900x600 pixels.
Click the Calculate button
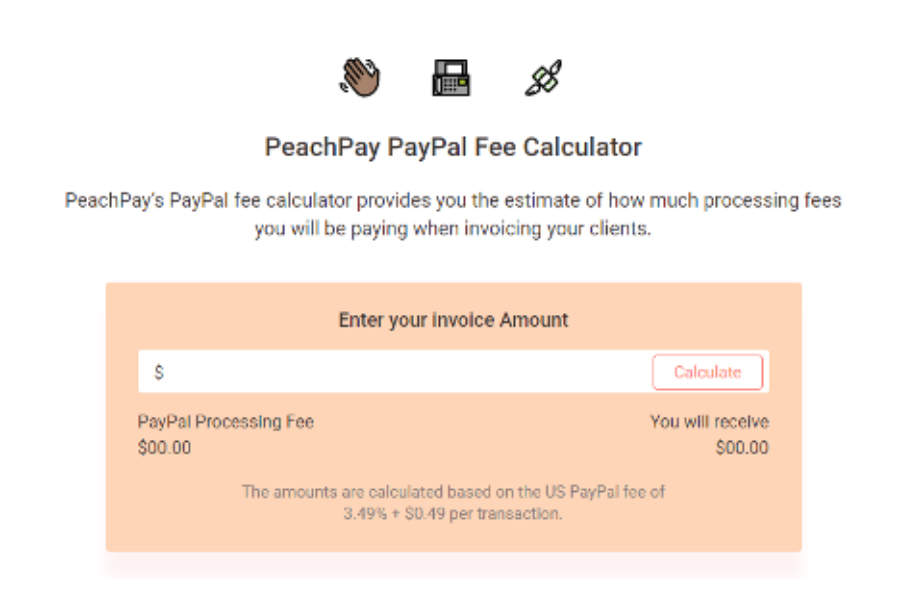(707, 372)
